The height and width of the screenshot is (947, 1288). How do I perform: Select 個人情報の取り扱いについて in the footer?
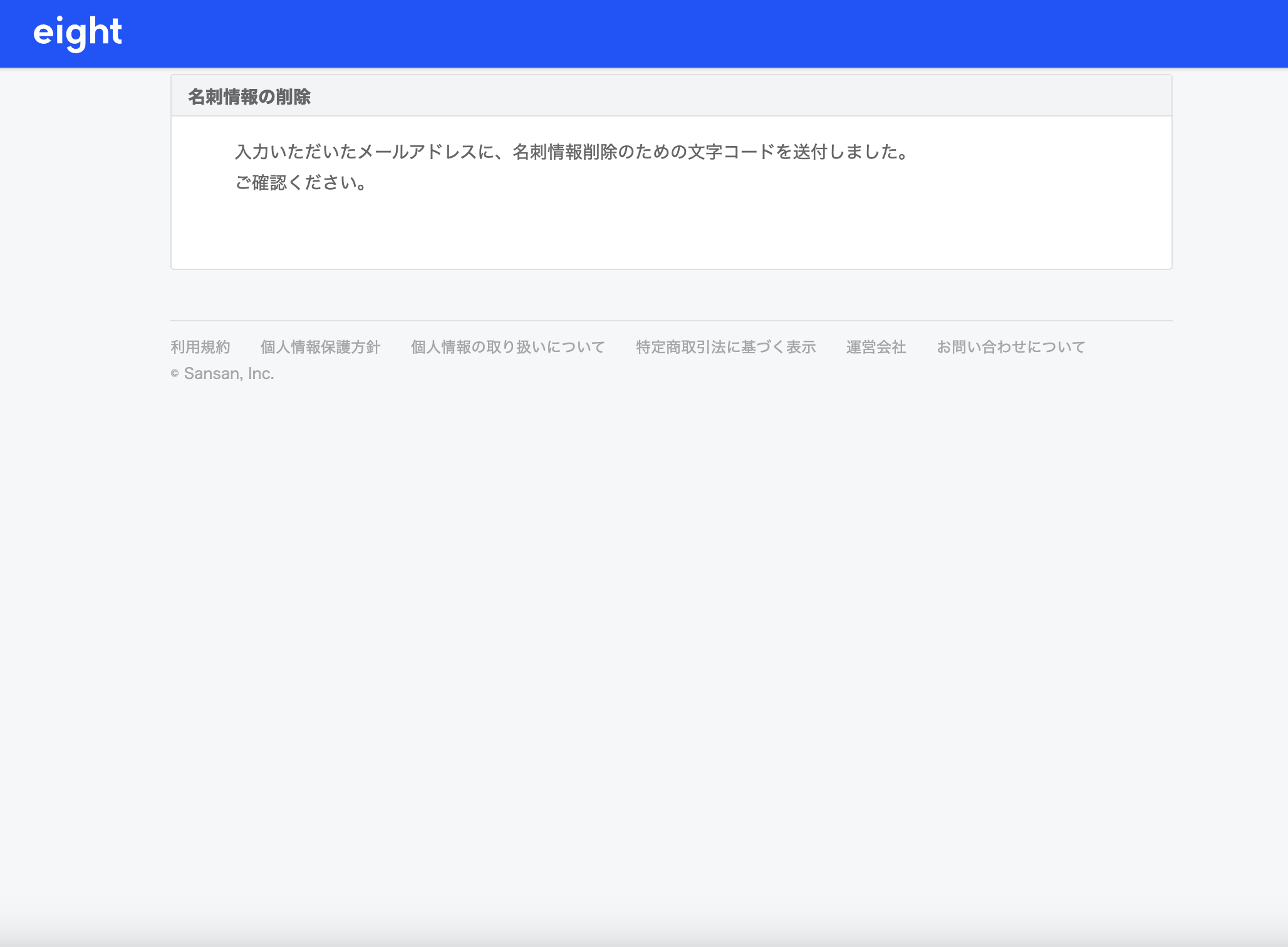(507, 346)
